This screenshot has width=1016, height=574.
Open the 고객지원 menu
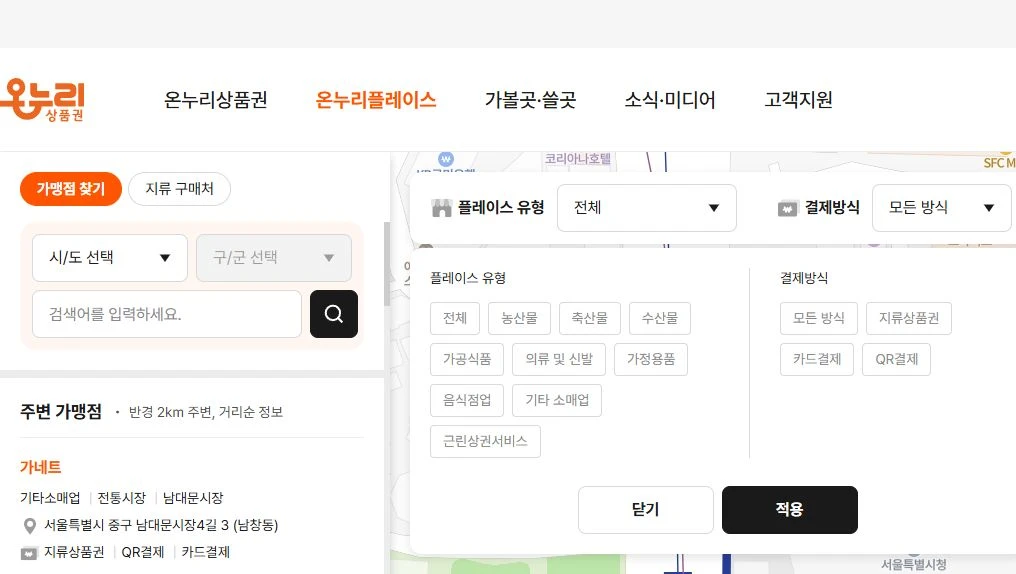[798, 100]
